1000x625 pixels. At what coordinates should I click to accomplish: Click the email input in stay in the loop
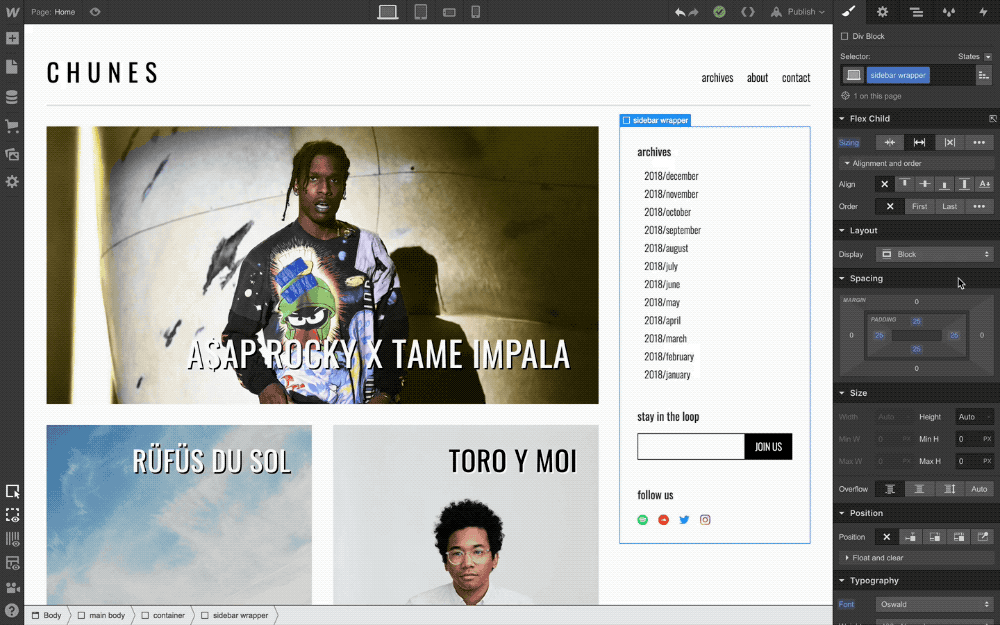(691, 446)
